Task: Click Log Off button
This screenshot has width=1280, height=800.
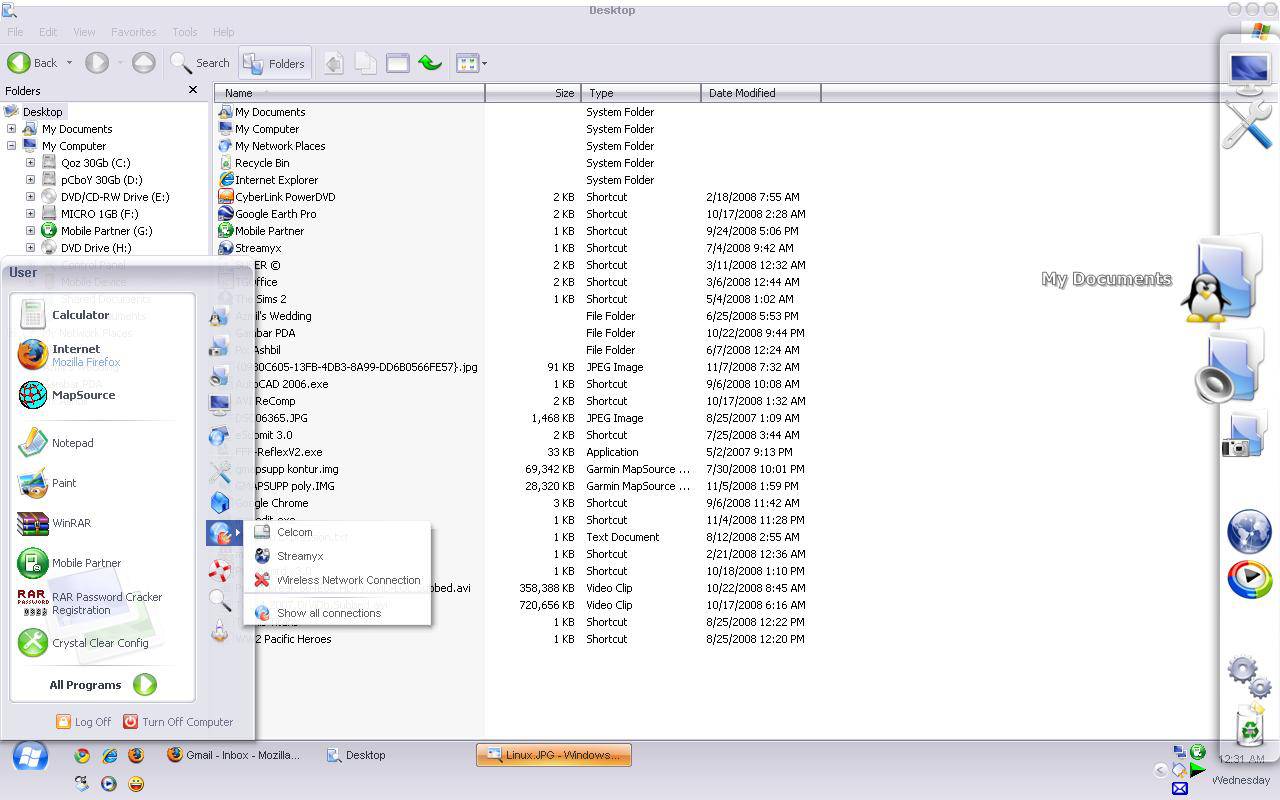Action: [x=84, y=722]
